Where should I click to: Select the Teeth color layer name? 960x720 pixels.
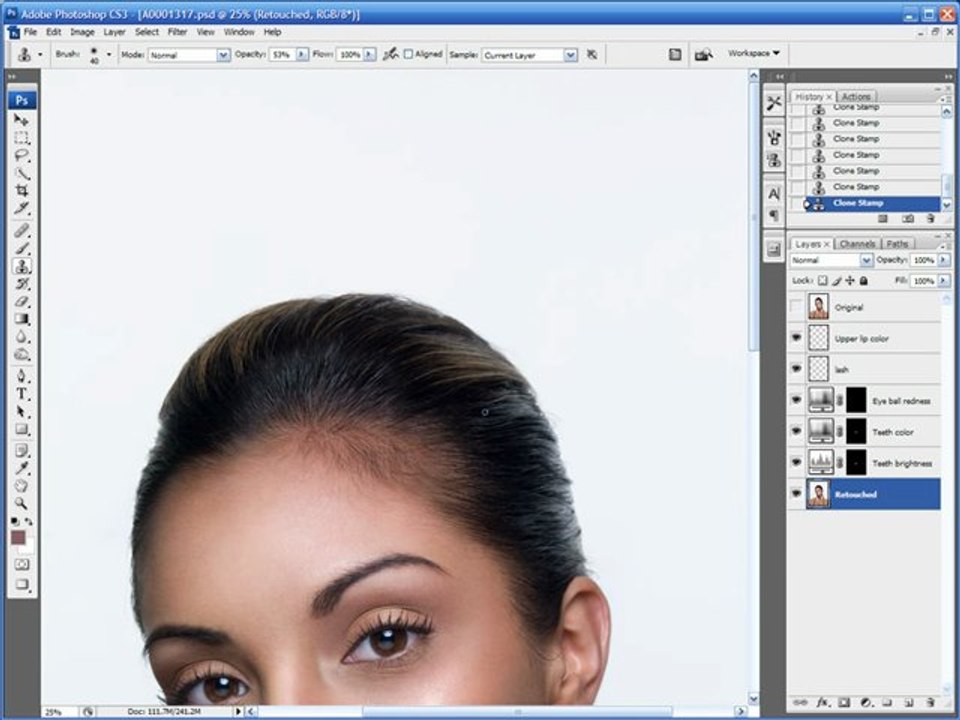[893, 432]
